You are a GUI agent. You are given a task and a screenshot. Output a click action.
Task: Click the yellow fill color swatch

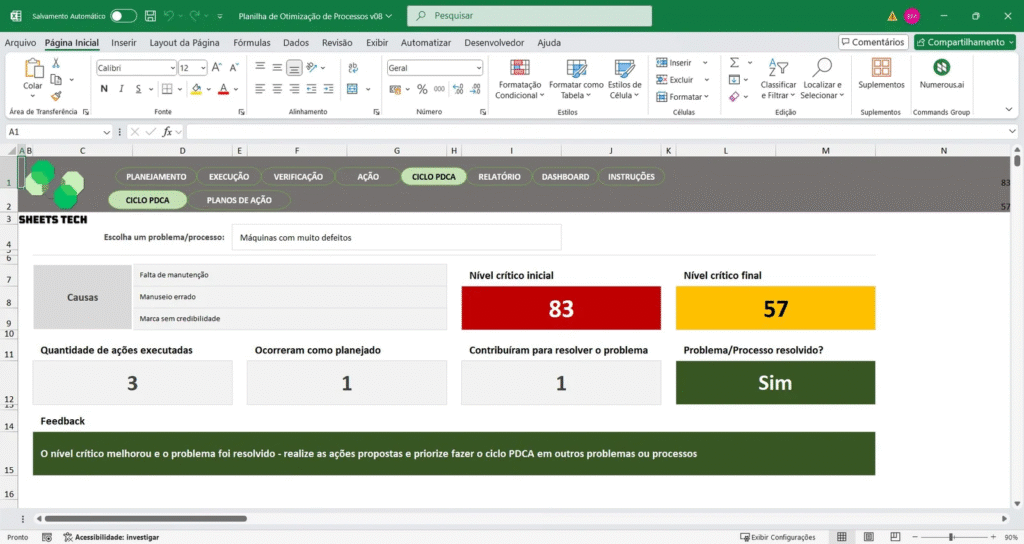click(x=196, y=89)
